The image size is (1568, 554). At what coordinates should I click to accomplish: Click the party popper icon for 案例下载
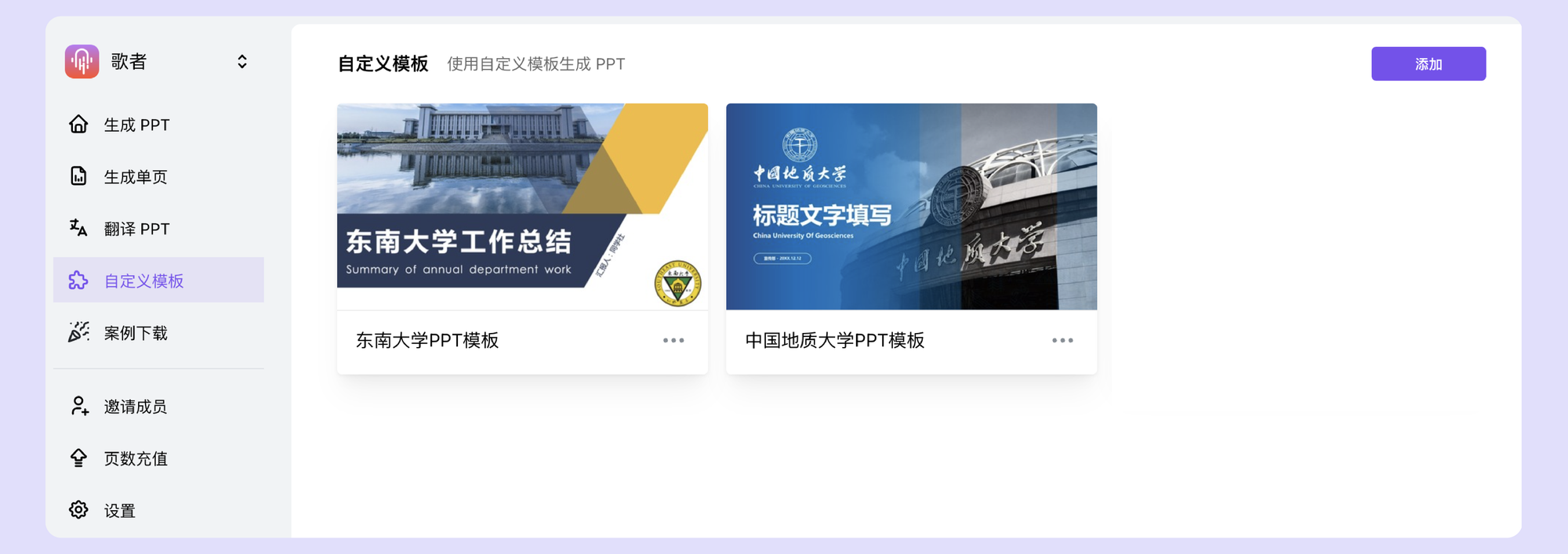click(x=78, y=332)
